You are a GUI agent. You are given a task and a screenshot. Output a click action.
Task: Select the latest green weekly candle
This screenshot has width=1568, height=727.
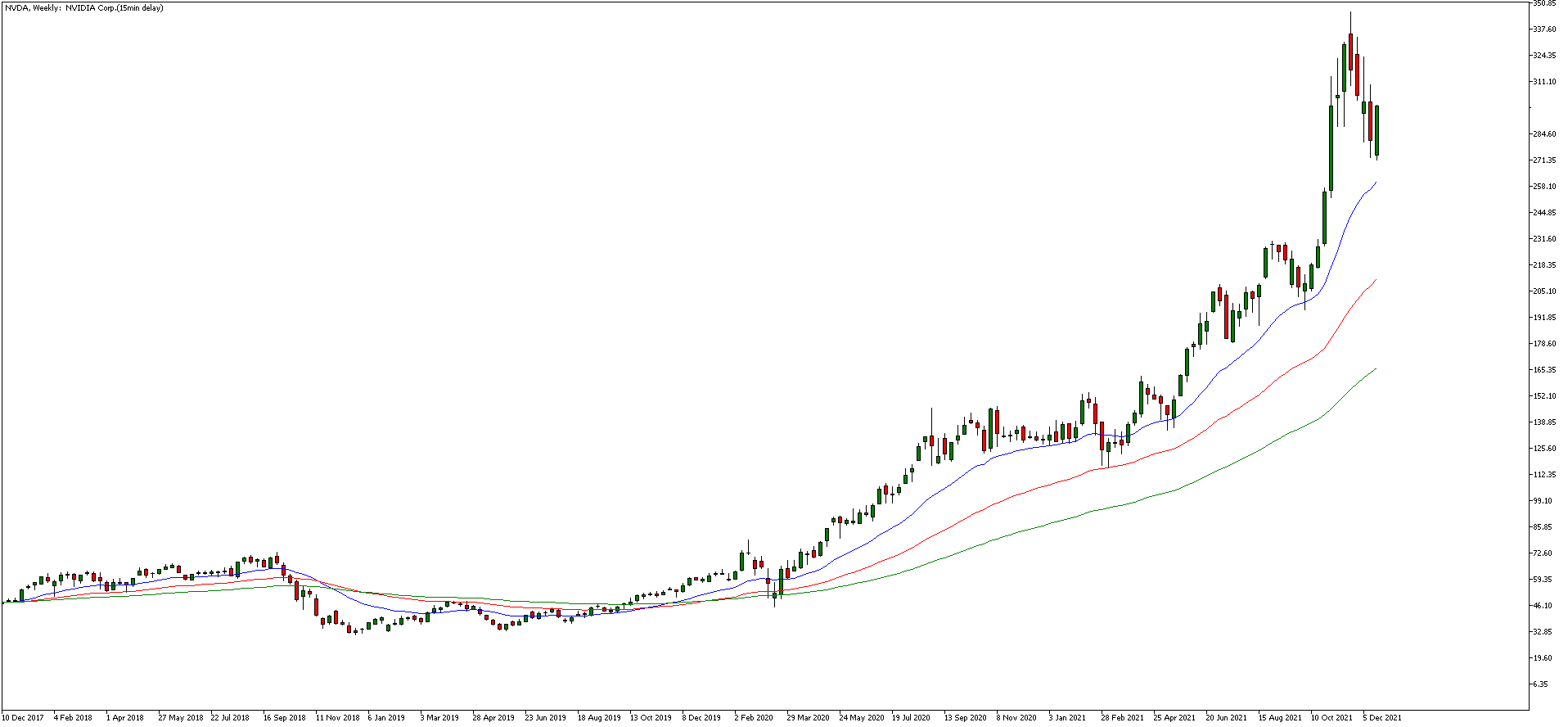click(x=1377, y=130)
